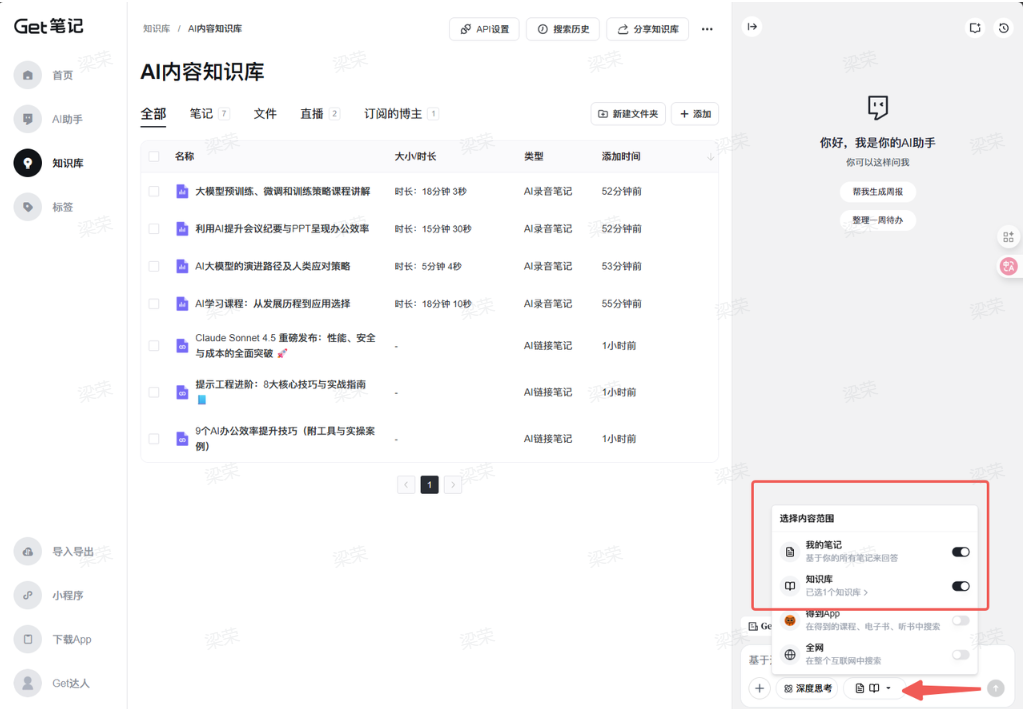Turn off the 我的笔记 toggle

click(x=960, y=551)
